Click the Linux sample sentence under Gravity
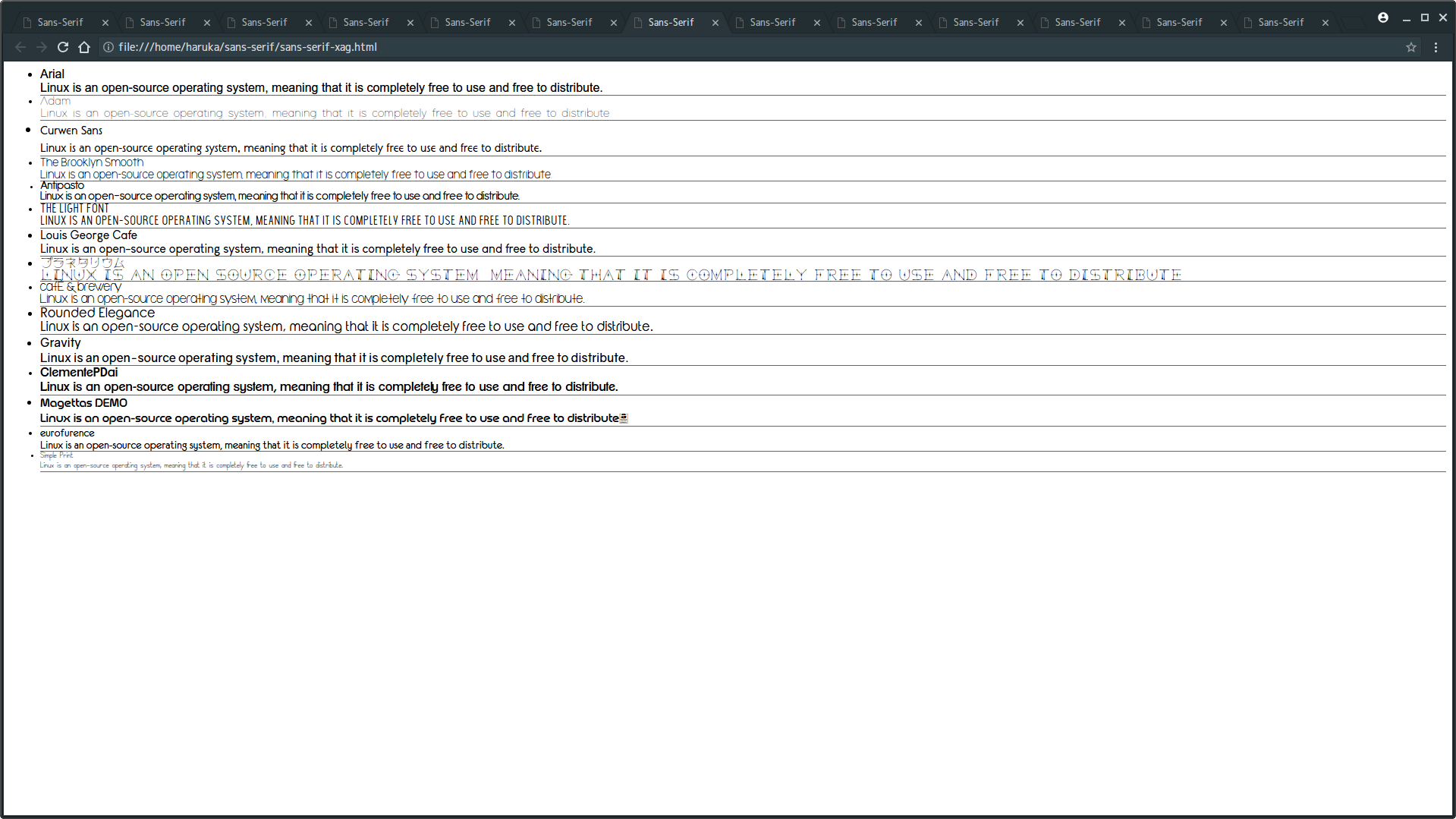1456x819 pixels. 334,358
